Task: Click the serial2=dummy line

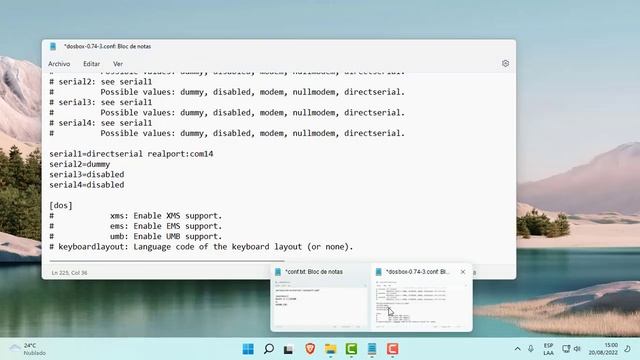Action: tap(80, 164)
